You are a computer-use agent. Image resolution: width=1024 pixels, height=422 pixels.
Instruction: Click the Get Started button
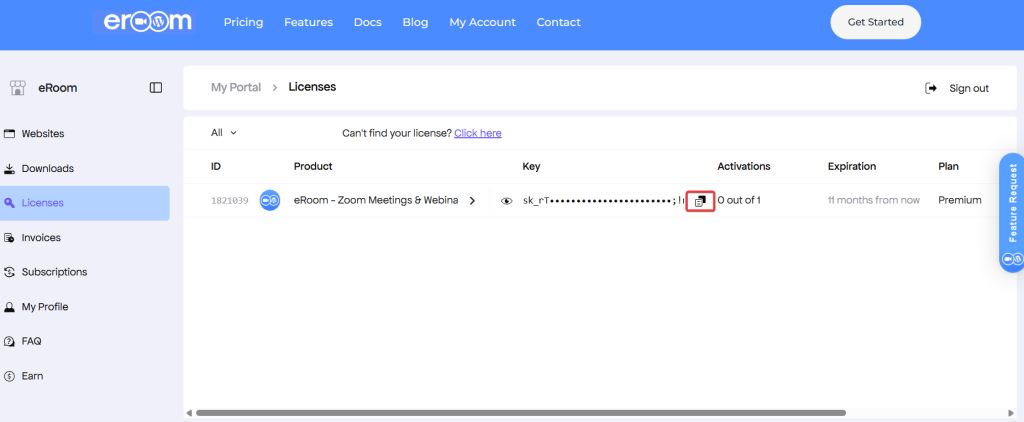click(x=875, y=22)
